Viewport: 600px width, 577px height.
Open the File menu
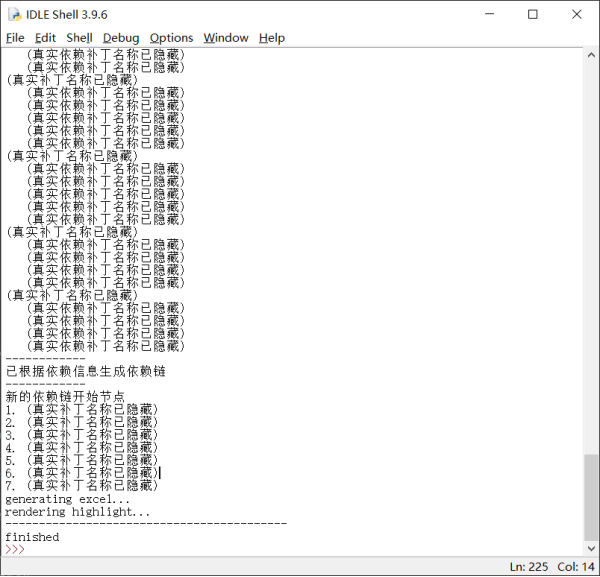(15, 38)
